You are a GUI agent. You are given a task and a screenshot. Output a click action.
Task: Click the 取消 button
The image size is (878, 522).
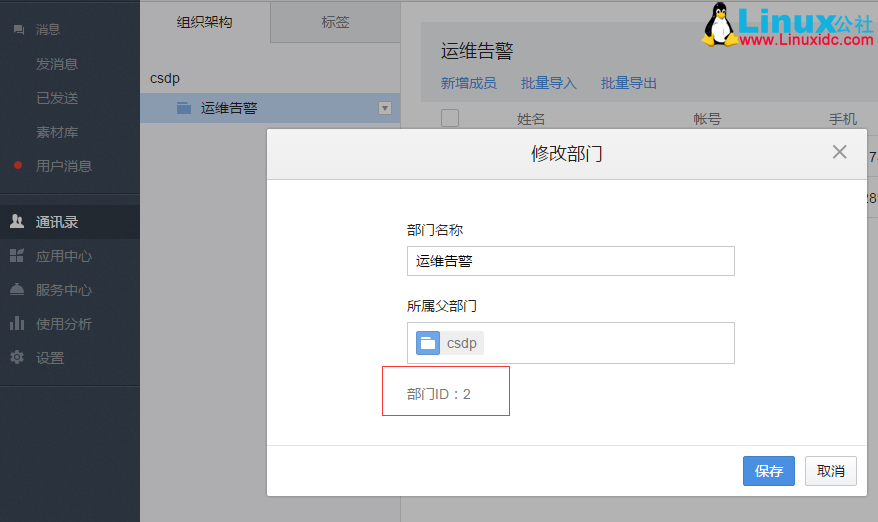(830, 471)
